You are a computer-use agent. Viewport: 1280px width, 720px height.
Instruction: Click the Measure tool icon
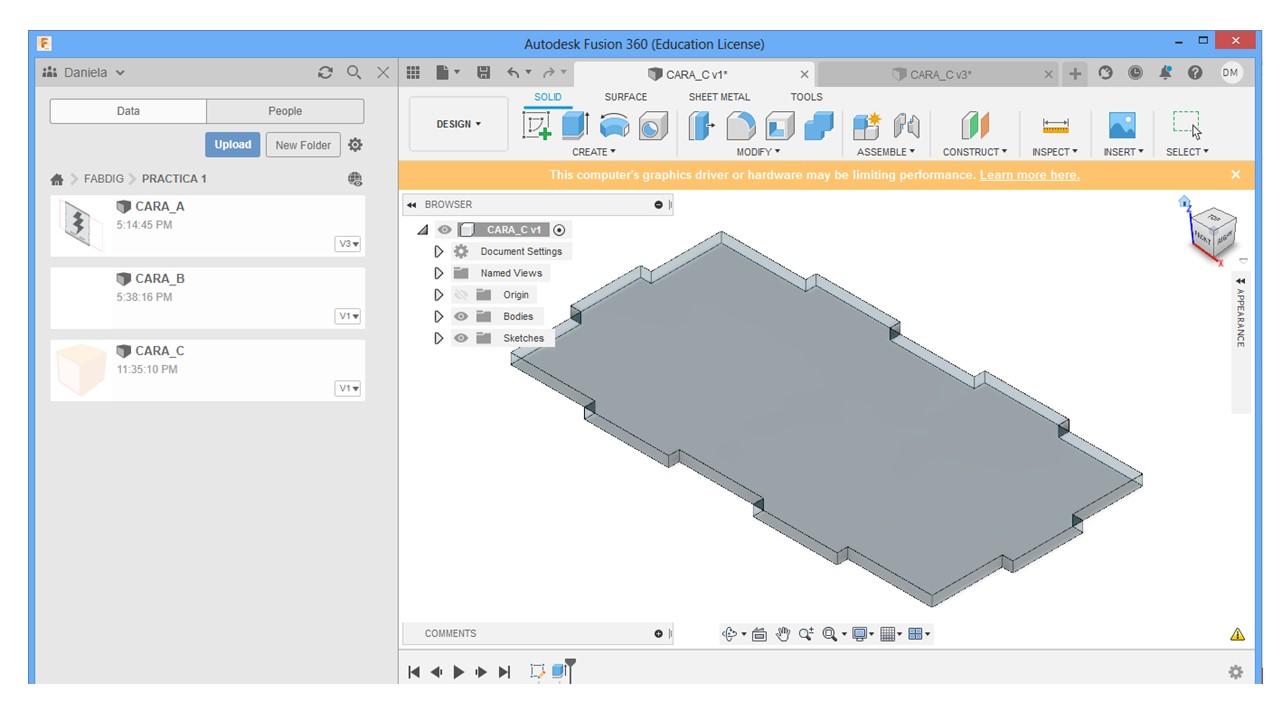pyautogui.click(x=1055, y=126)
